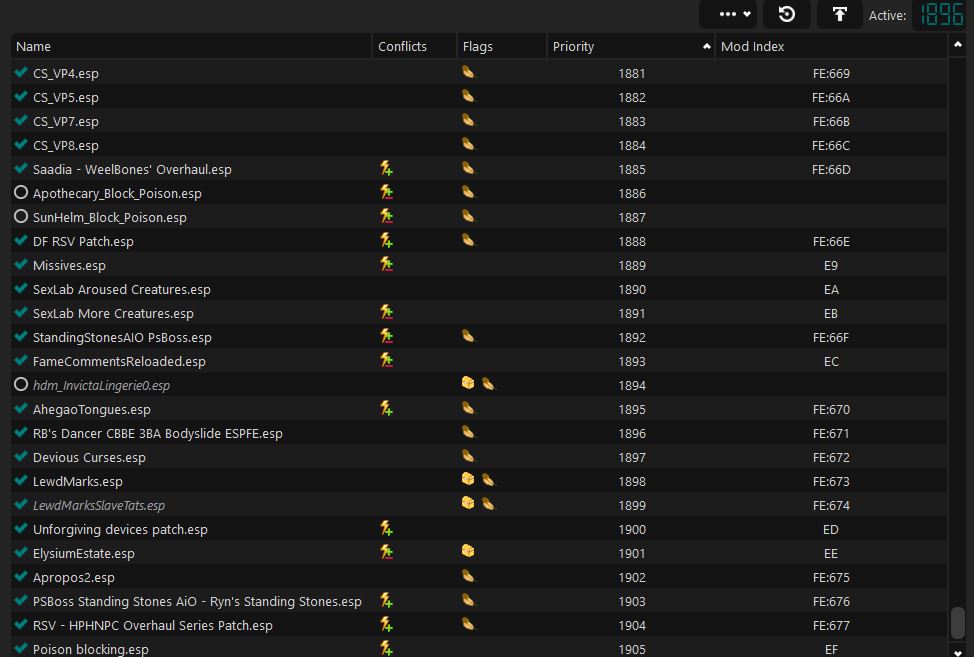Click conflict icon for SunHelm_Block_Poison.esp
The image size is (974, 657).
pos(386,217)
